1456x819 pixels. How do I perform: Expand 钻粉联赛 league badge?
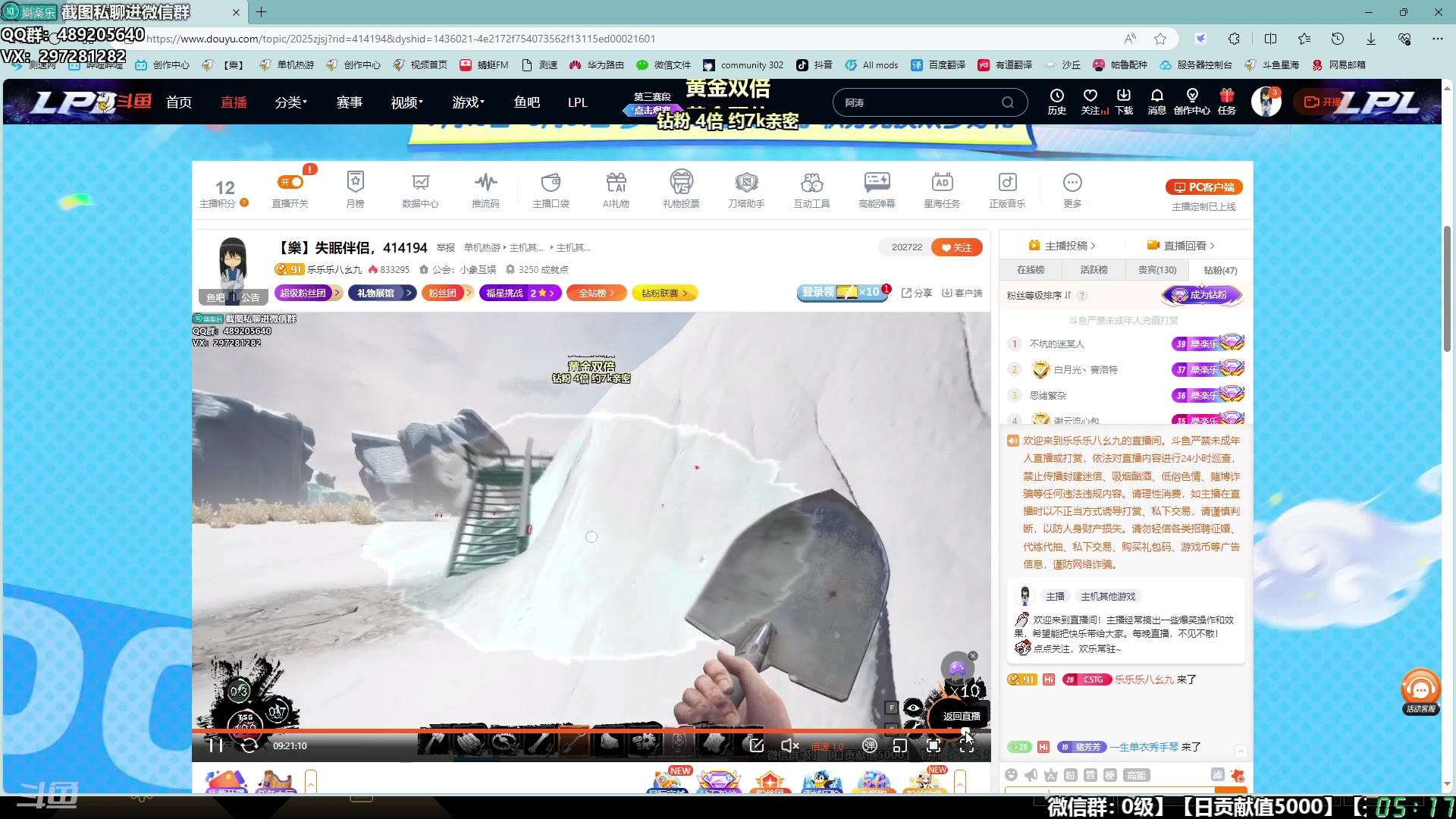click(x=664, y=293)
